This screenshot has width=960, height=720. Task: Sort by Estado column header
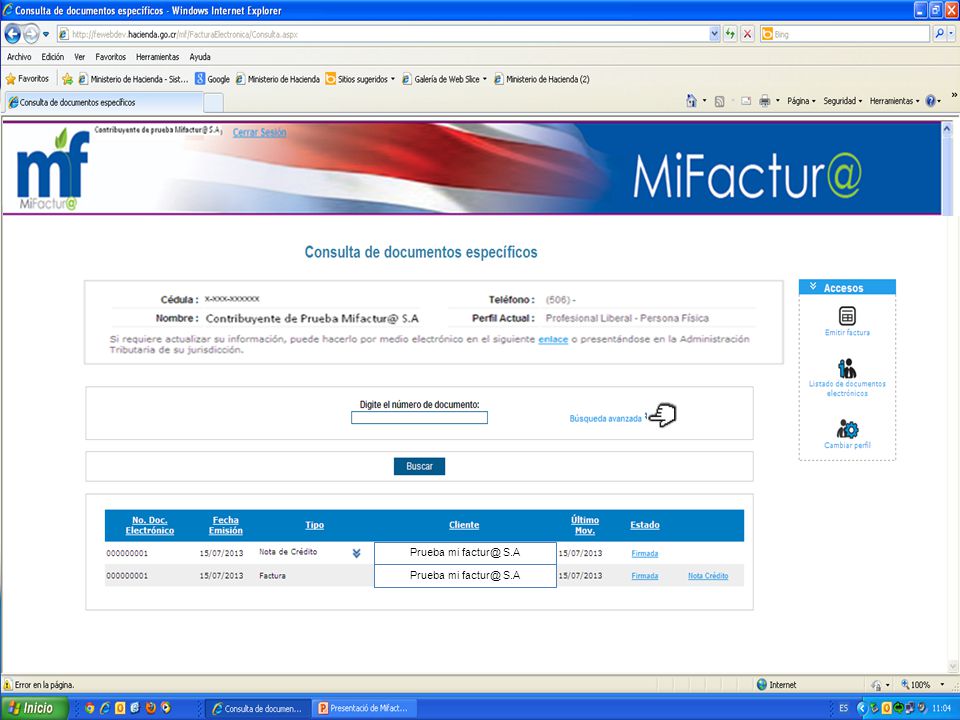645,525
